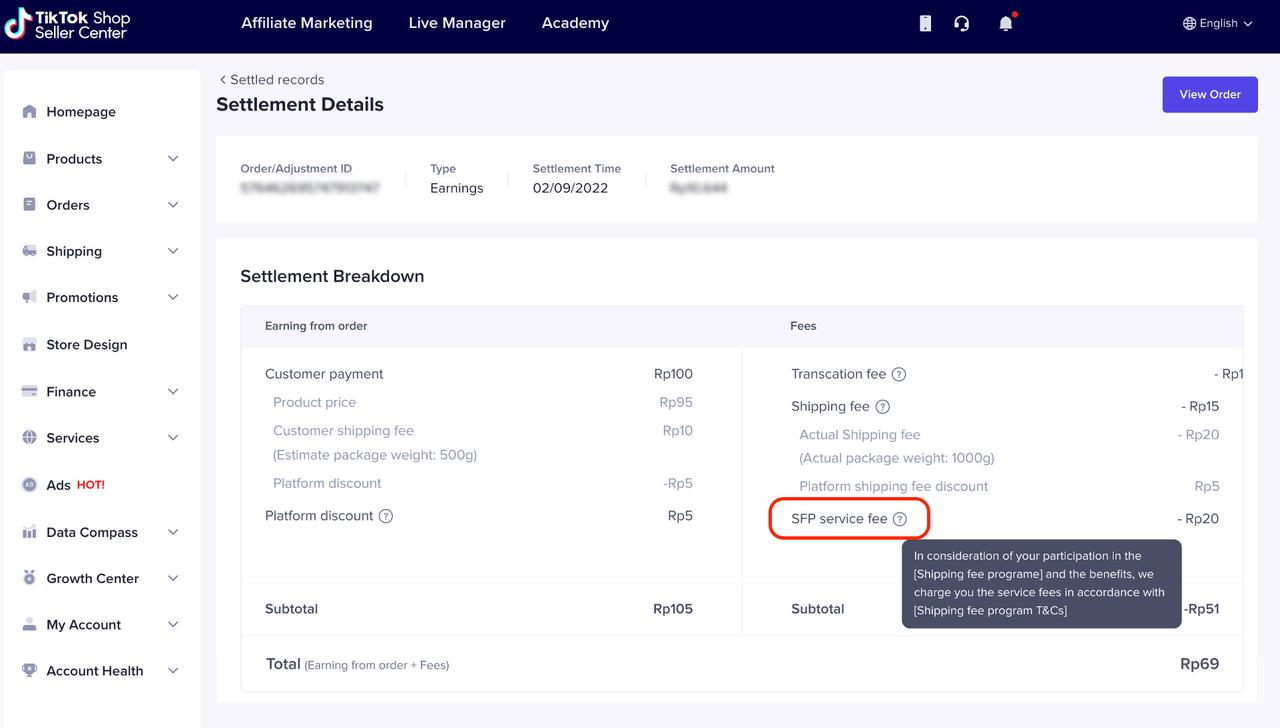Click the notification bell icon
This screenshot has width=1280, height=728.
click(1005, 23)
